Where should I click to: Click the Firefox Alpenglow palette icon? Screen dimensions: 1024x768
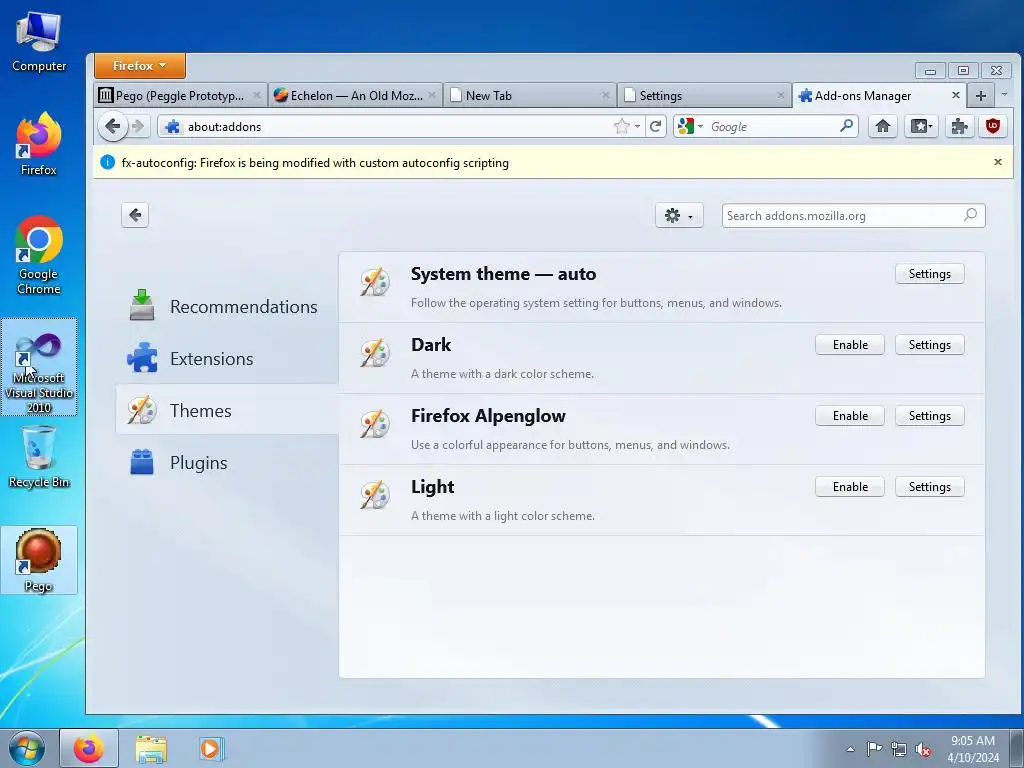click(375, 424)
